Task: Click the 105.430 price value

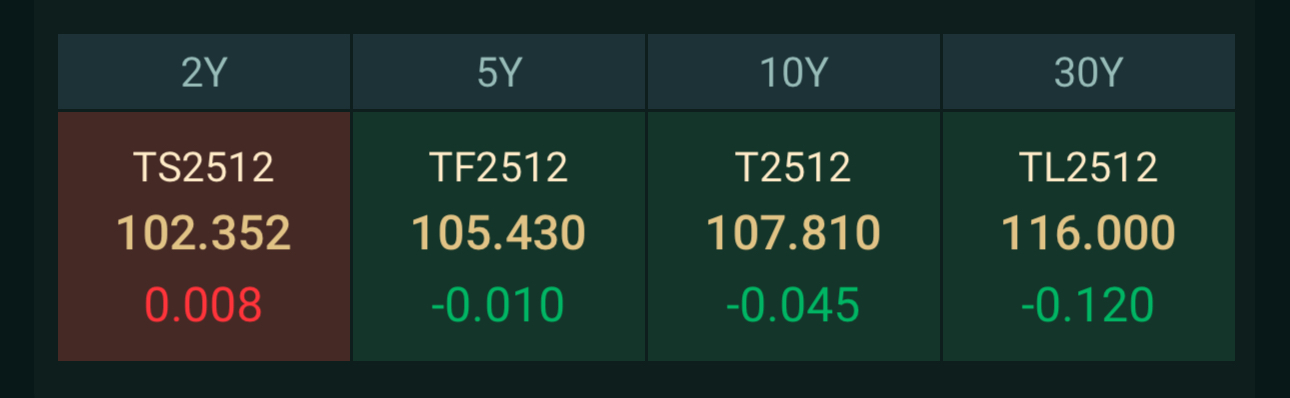Action: pos(499,234)
